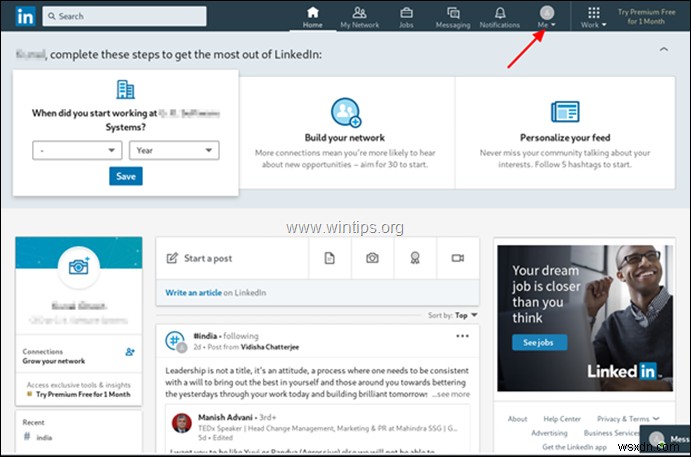Open the Build your network heading
691x457 pixels.
[x=345, y=137]
